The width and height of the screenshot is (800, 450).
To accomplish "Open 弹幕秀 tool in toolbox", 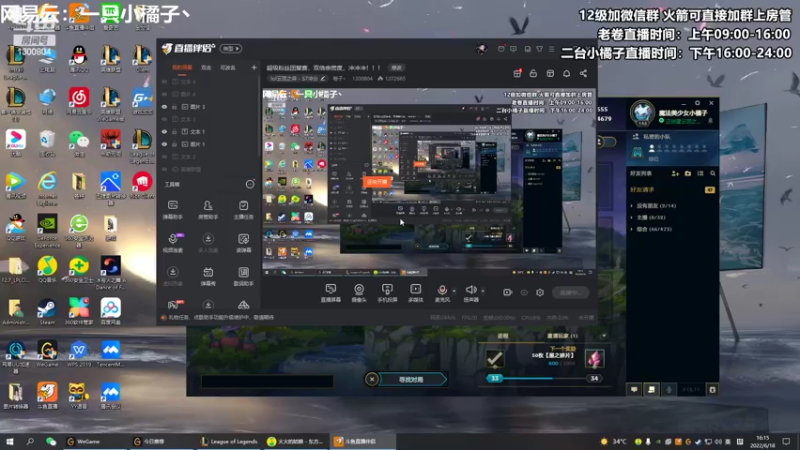I will click(208, 276).
